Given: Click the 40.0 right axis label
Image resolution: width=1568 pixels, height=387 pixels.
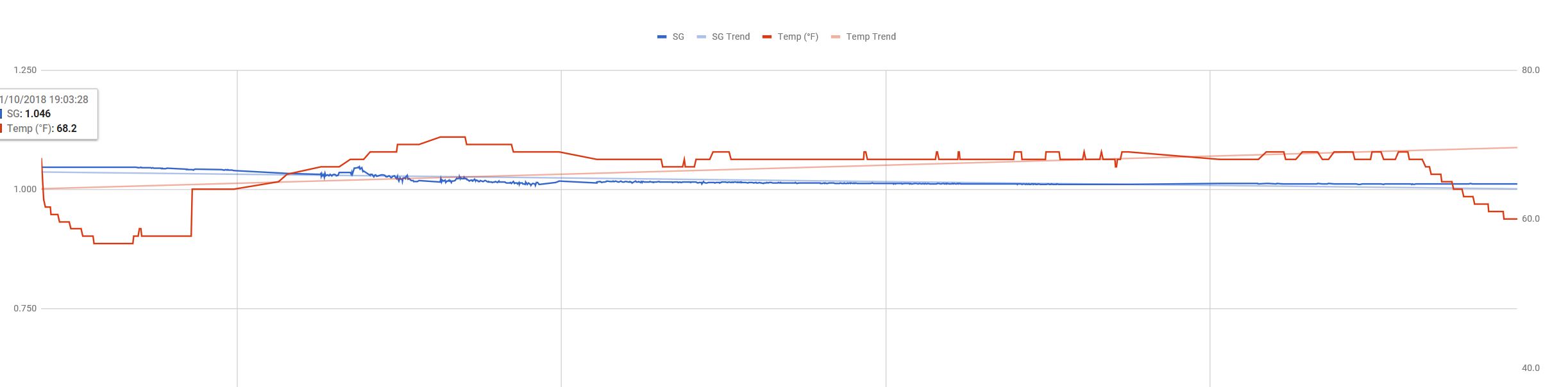Looking at the screenshot, I should tap(1530, 368).
